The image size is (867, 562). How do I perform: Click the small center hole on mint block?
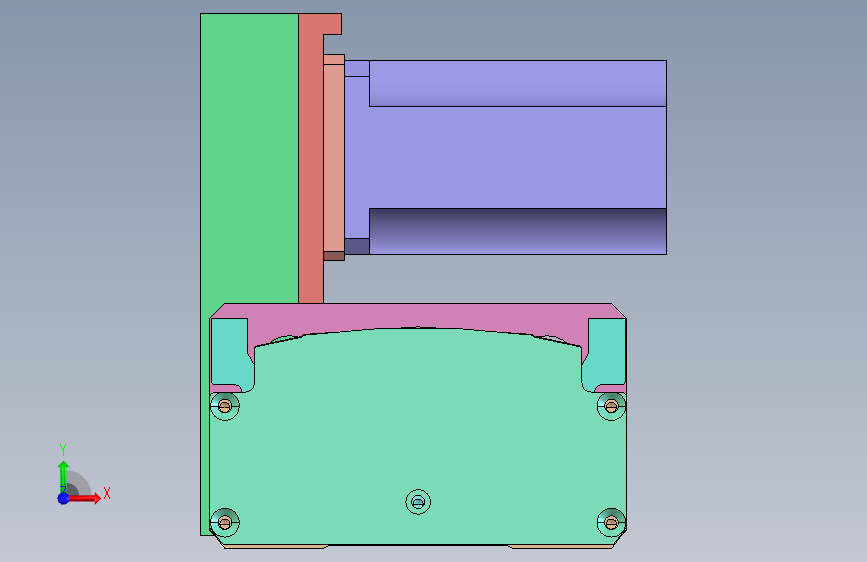pos(418,502)
